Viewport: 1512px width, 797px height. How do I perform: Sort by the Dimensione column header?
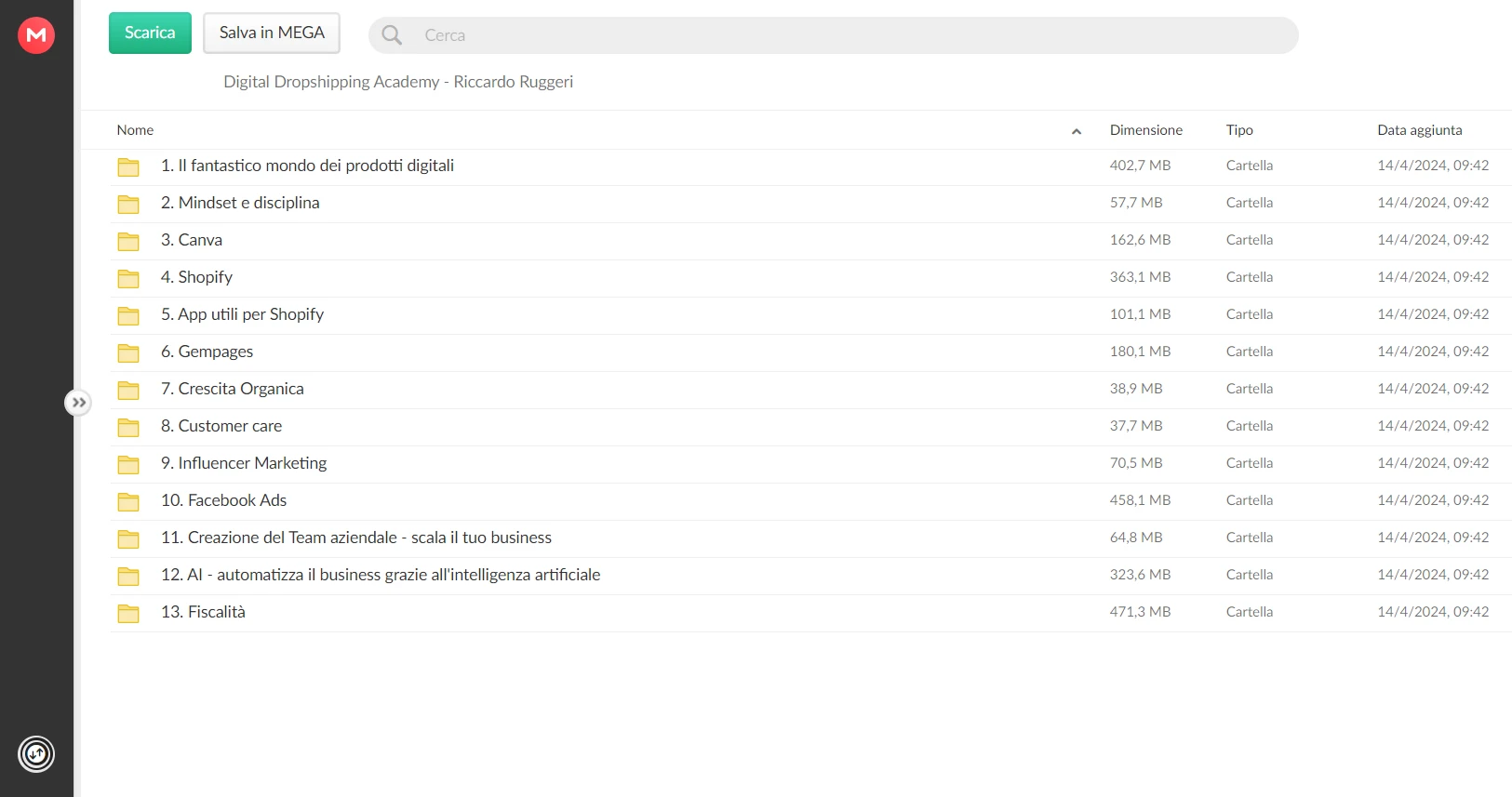1146,130
